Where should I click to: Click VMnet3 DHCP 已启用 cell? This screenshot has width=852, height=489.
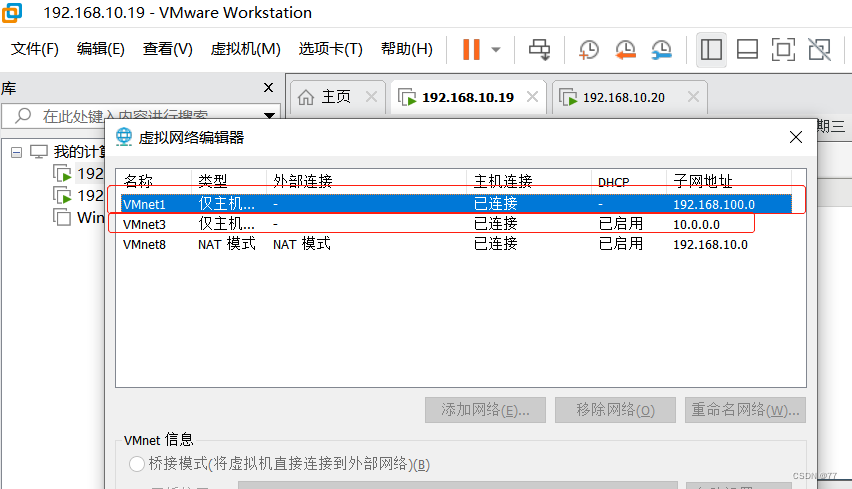coord(621,224)
